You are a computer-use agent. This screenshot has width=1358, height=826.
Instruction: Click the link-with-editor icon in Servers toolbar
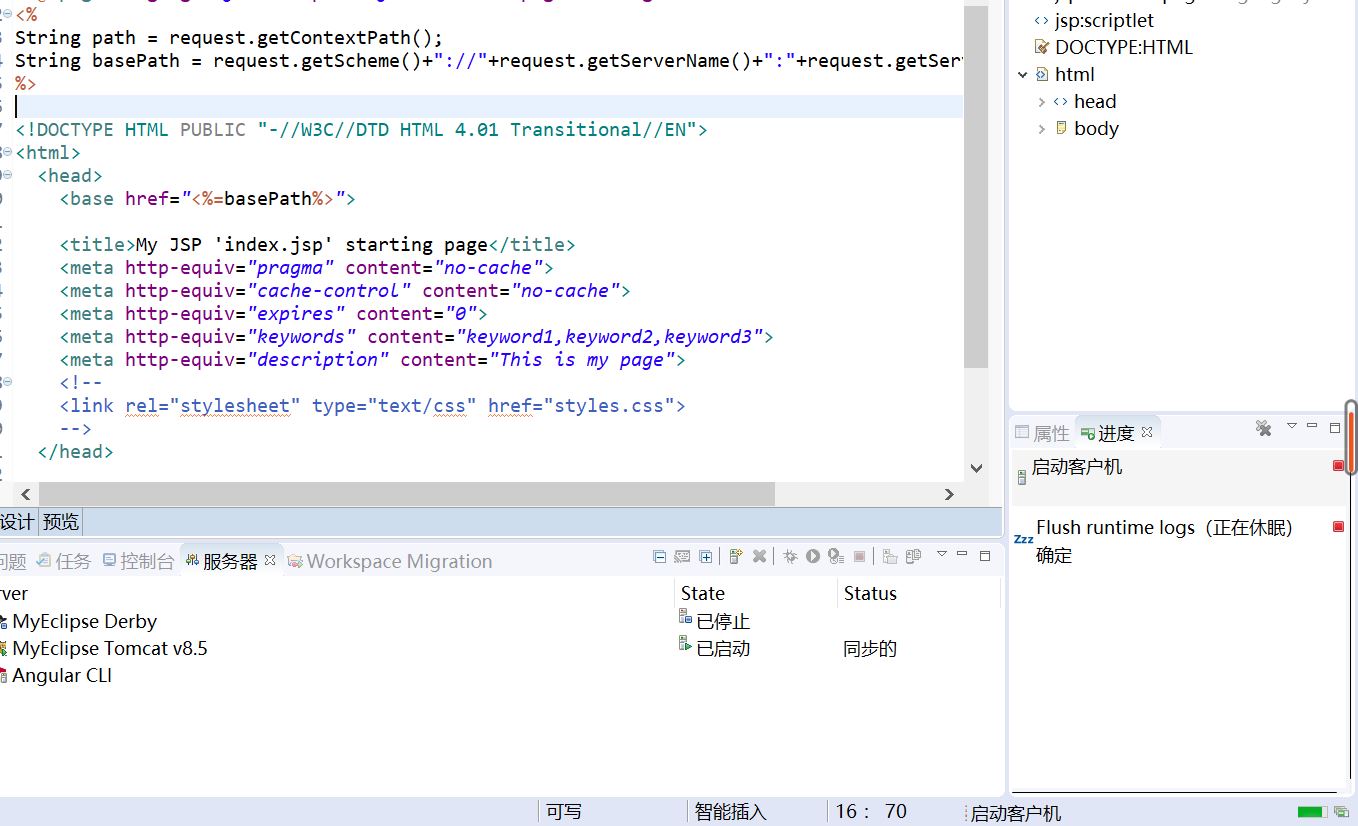click(682, 557)
